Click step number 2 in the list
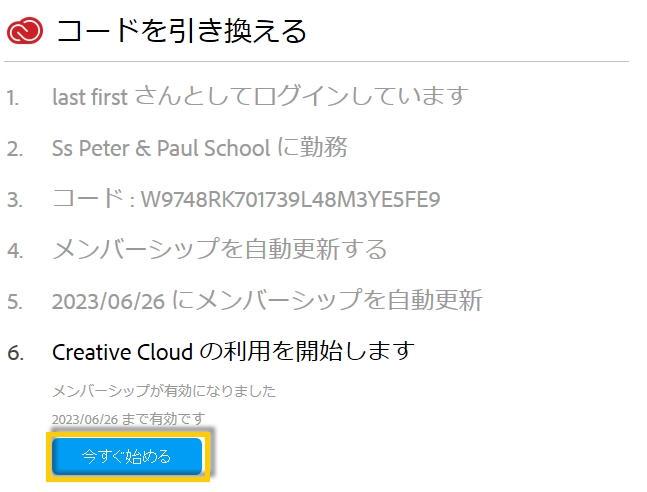 (x=14, y=149)
